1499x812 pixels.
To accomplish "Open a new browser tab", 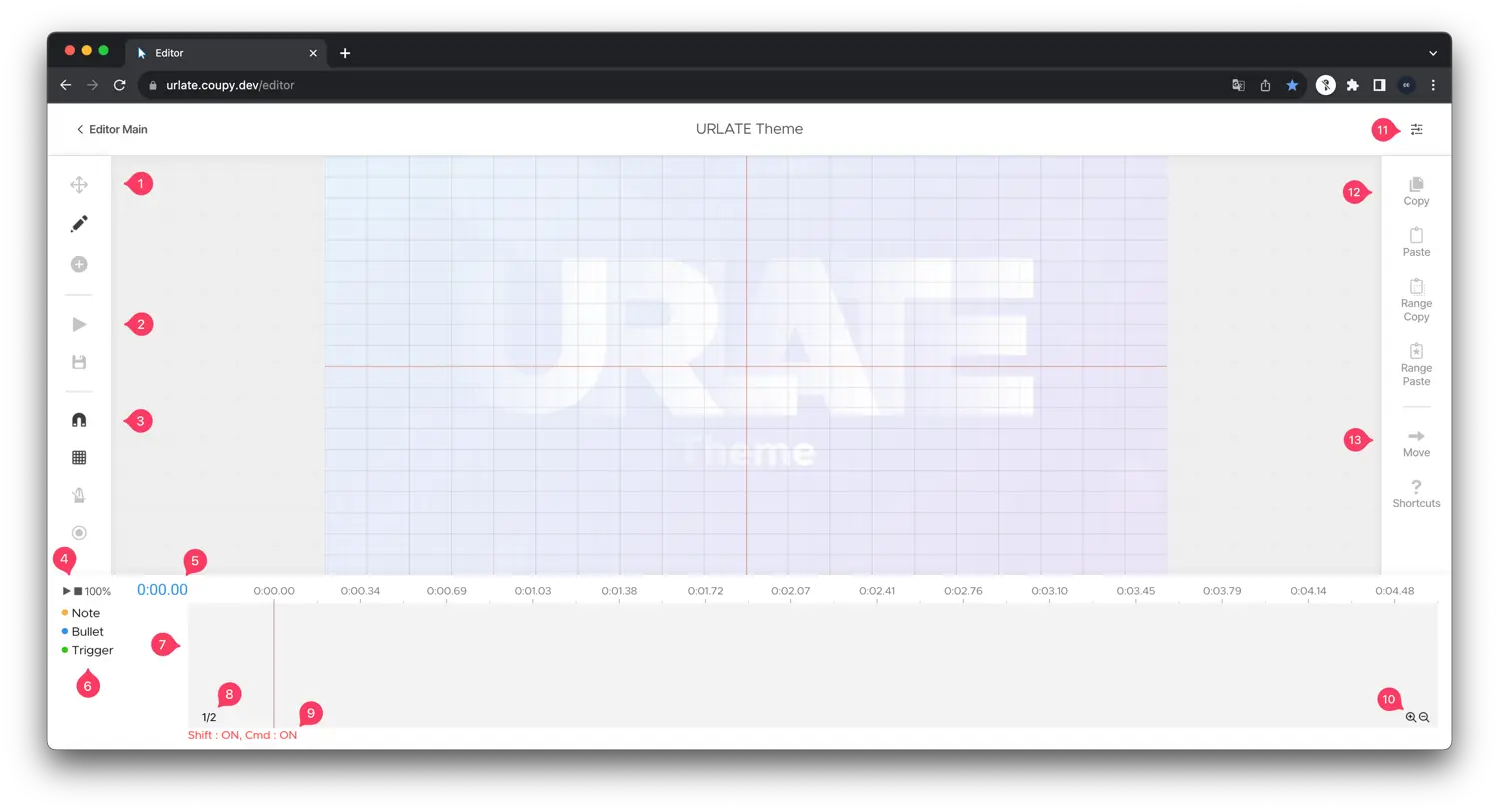I will (x=345, y=52).
